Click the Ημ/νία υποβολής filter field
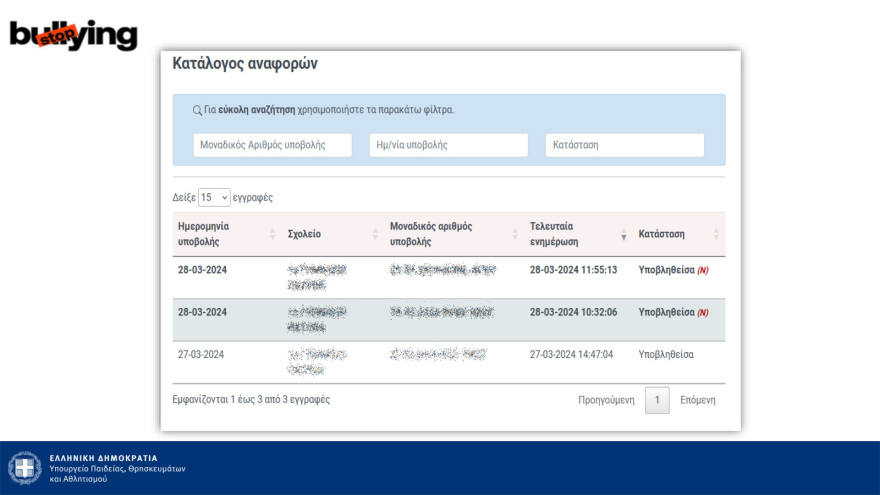This screenshot has width=880, height=495. pos(448,145)
